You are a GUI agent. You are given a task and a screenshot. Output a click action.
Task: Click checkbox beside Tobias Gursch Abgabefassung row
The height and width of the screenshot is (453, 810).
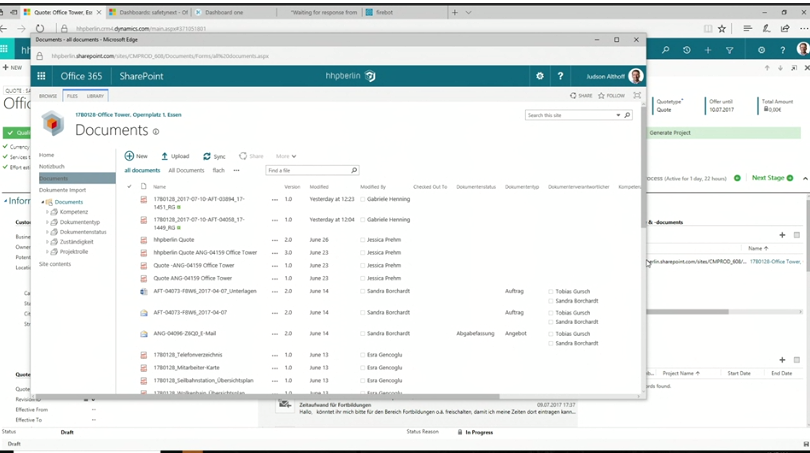[x=551, y=334]
